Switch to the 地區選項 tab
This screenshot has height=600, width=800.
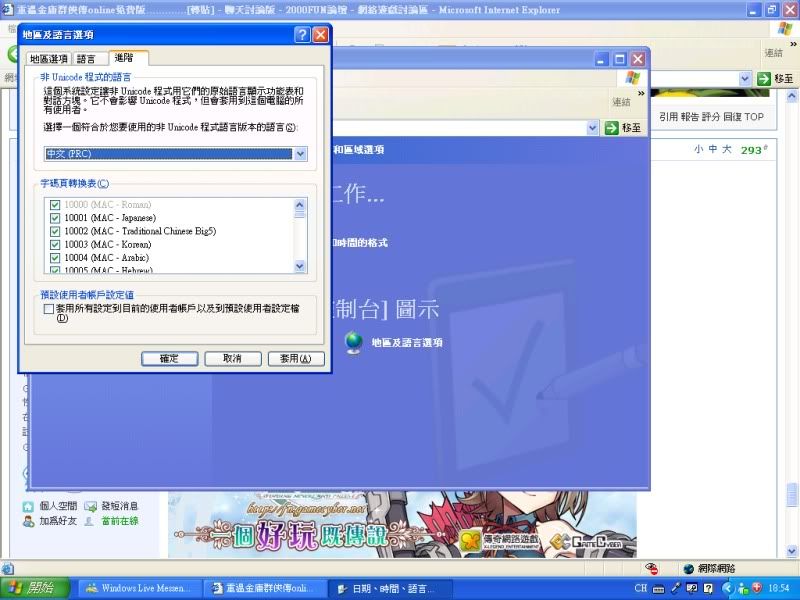click(49, 59)
